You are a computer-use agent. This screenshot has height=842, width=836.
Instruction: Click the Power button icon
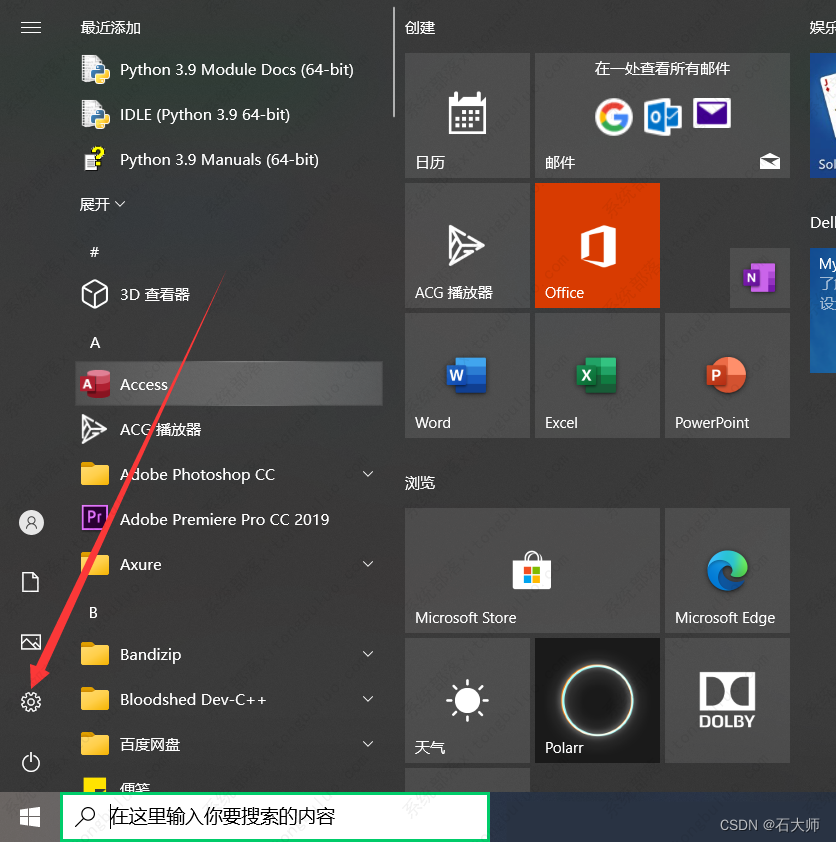(31, 763)
